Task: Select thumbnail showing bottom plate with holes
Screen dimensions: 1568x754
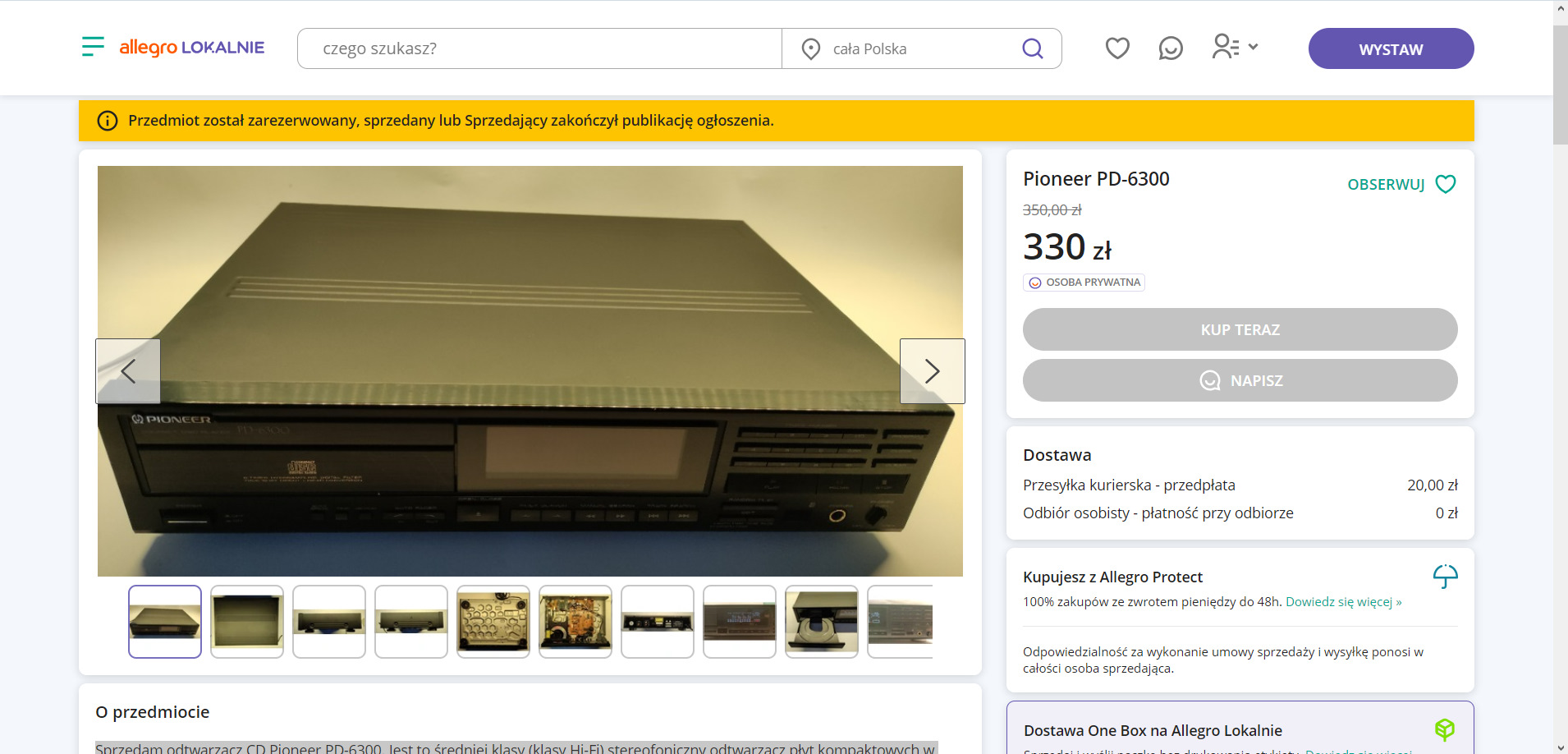Action: pos(493,622)
